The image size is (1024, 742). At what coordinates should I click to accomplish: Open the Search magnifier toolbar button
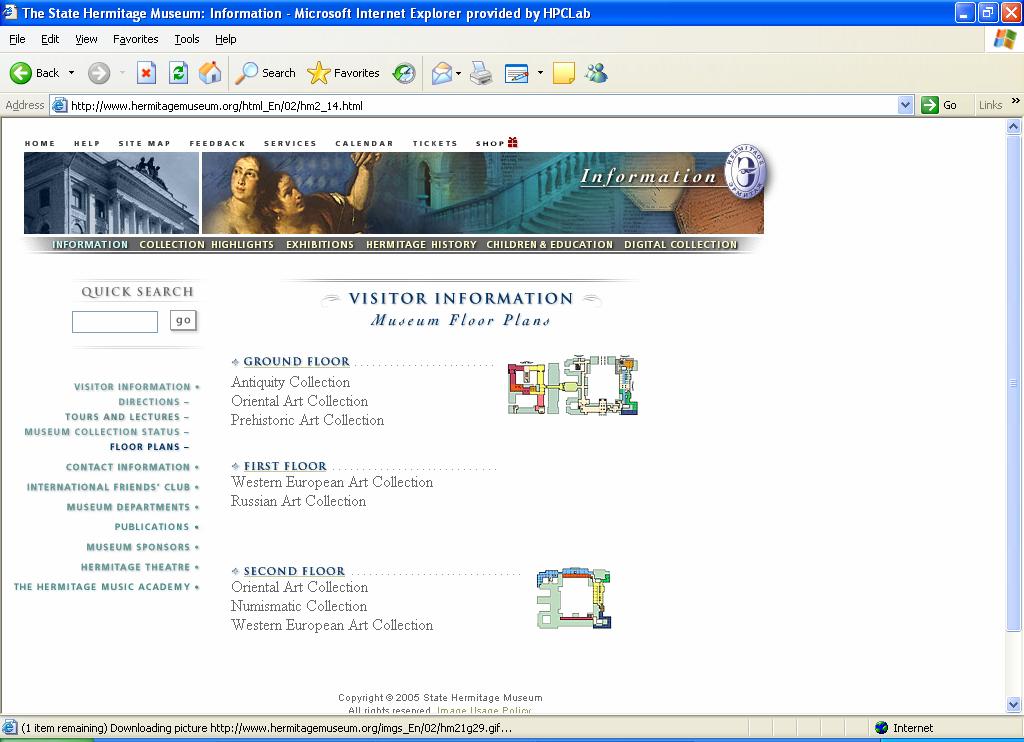[x=266, y=73]
